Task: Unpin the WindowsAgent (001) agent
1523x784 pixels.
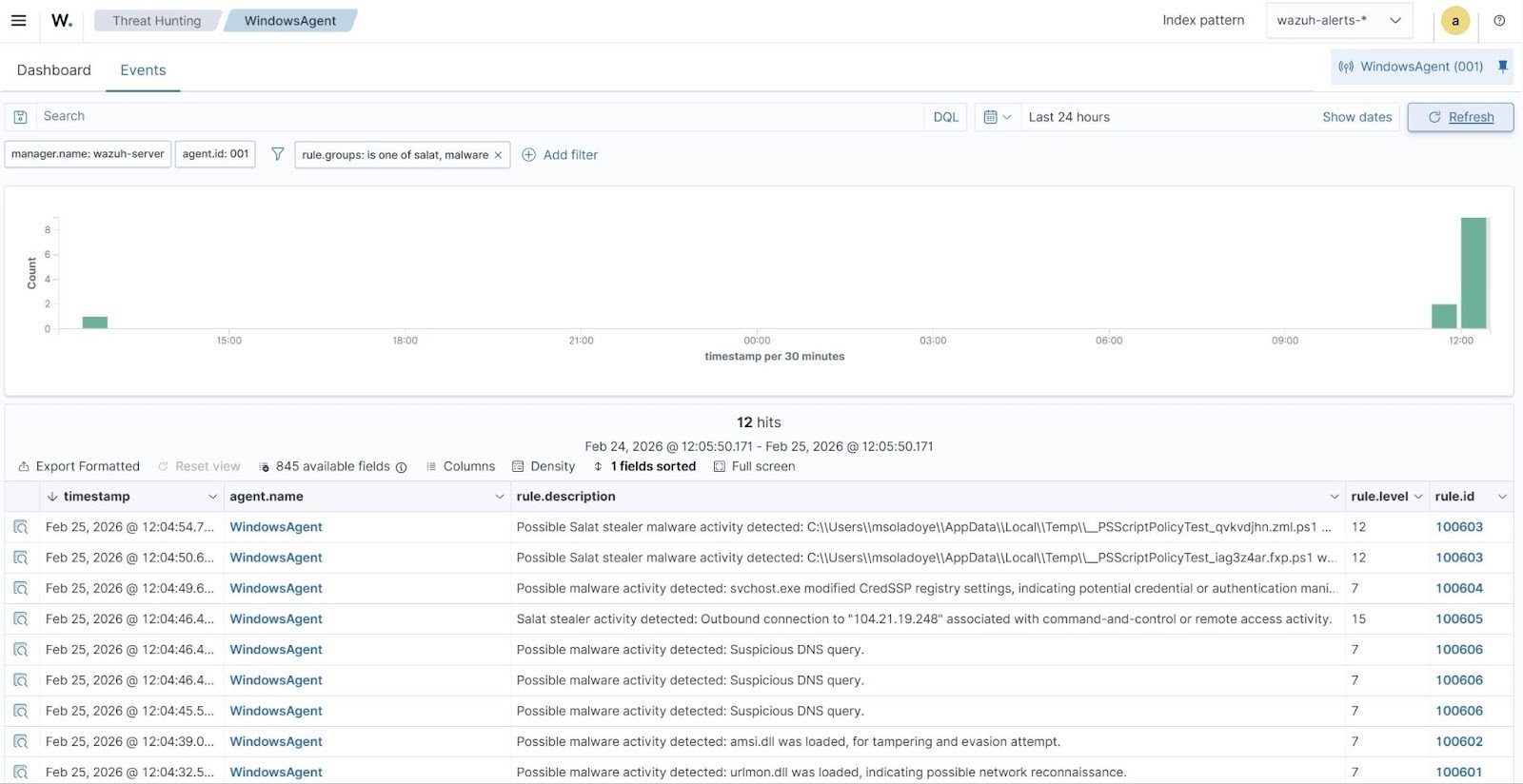Action: 1503,67
